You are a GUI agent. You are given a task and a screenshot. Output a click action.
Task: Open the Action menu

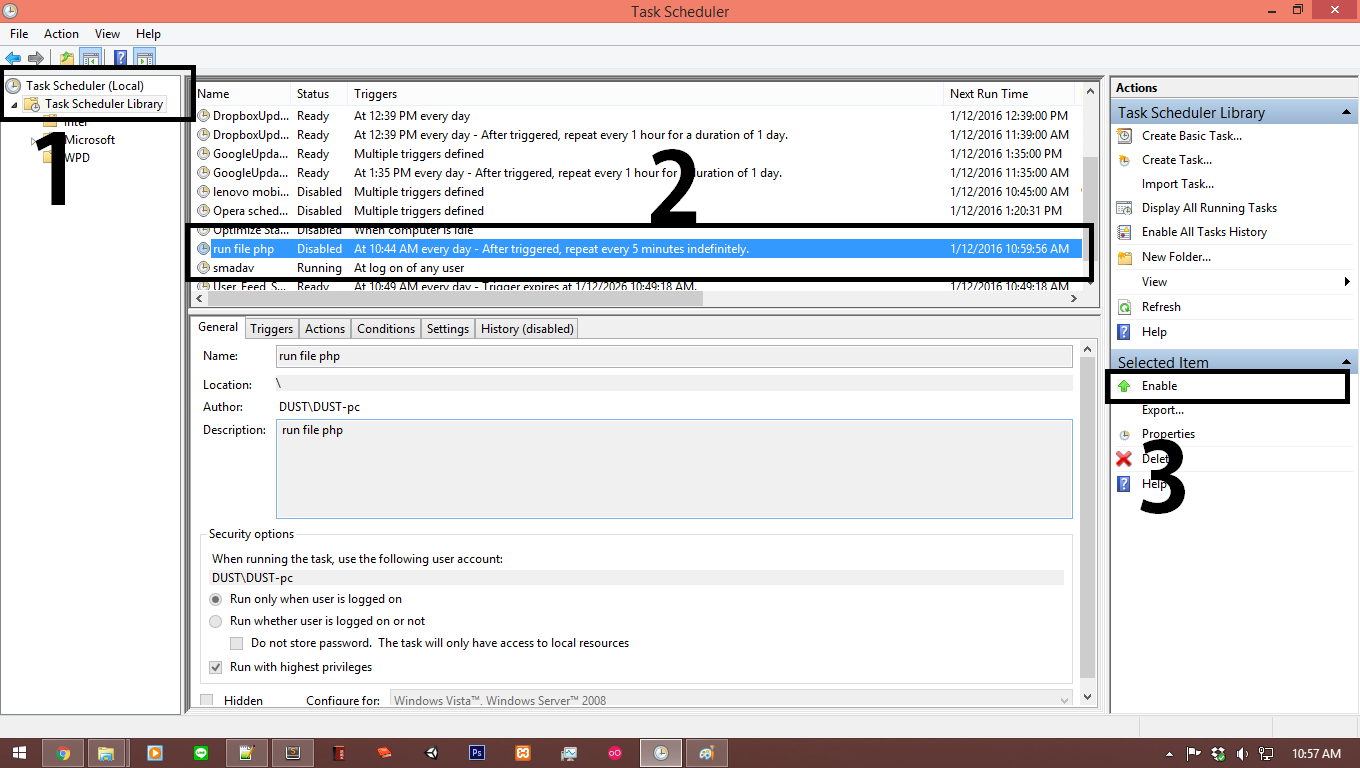tap(61, 34)
